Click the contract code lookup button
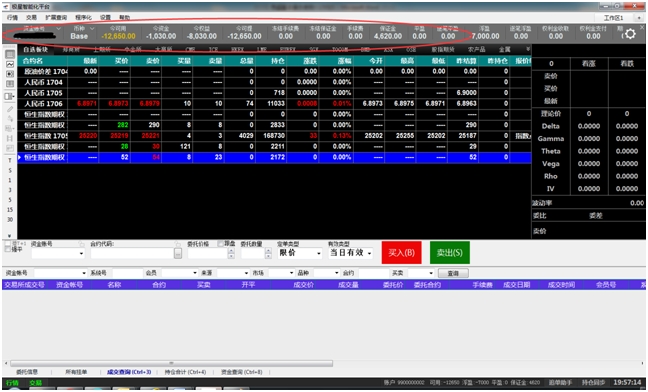Image resolution: width=648 pixels, height=392 pixels. coord(178,254)
